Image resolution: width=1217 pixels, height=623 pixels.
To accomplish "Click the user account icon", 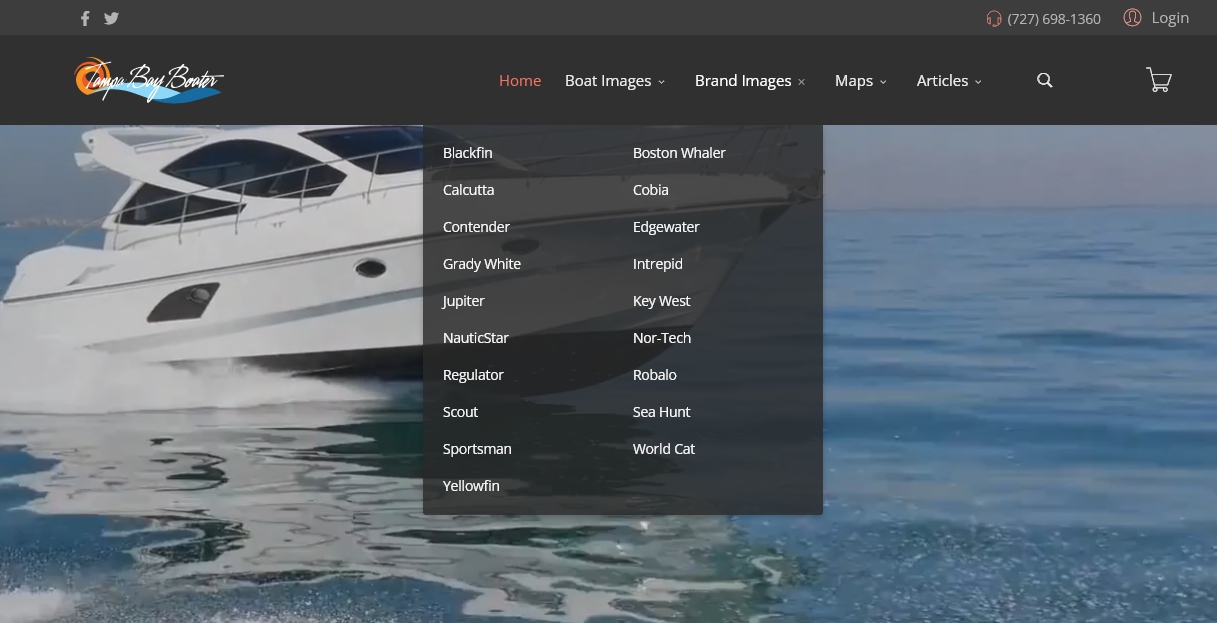I will point(1132,18).
